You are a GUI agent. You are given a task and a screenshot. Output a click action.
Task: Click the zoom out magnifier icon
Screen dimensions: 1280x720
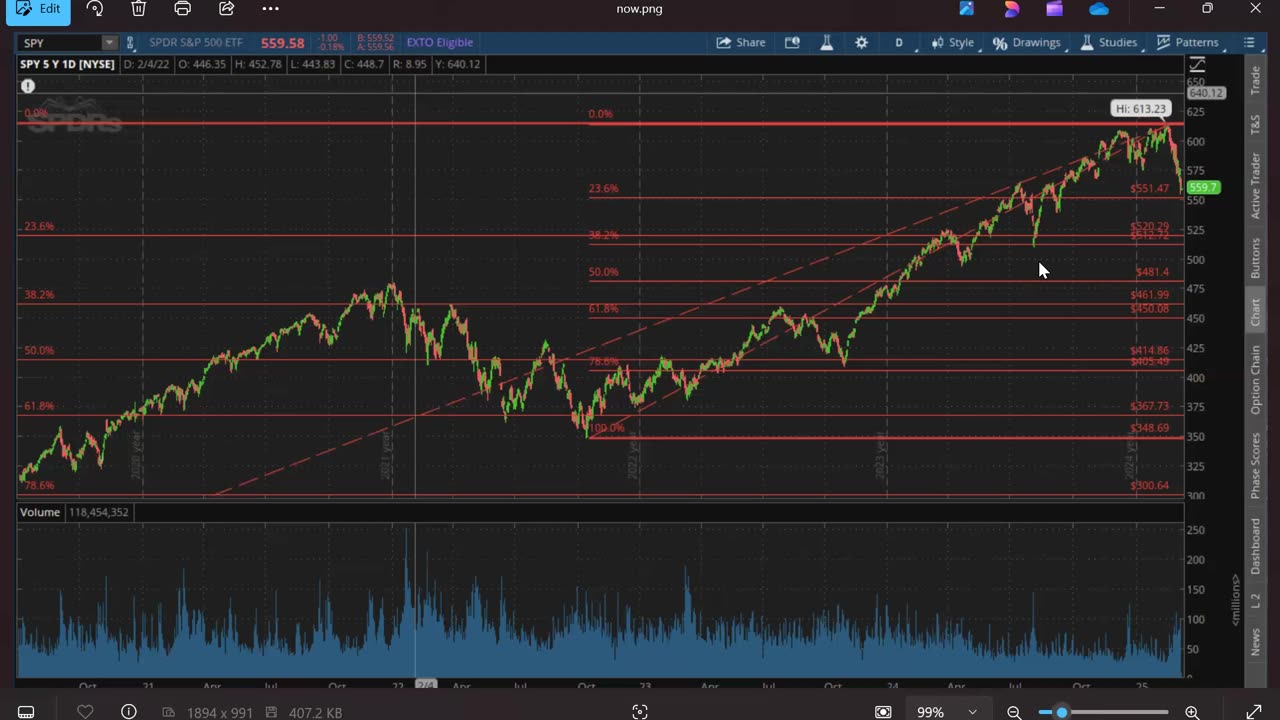[x=1014, y=712]
